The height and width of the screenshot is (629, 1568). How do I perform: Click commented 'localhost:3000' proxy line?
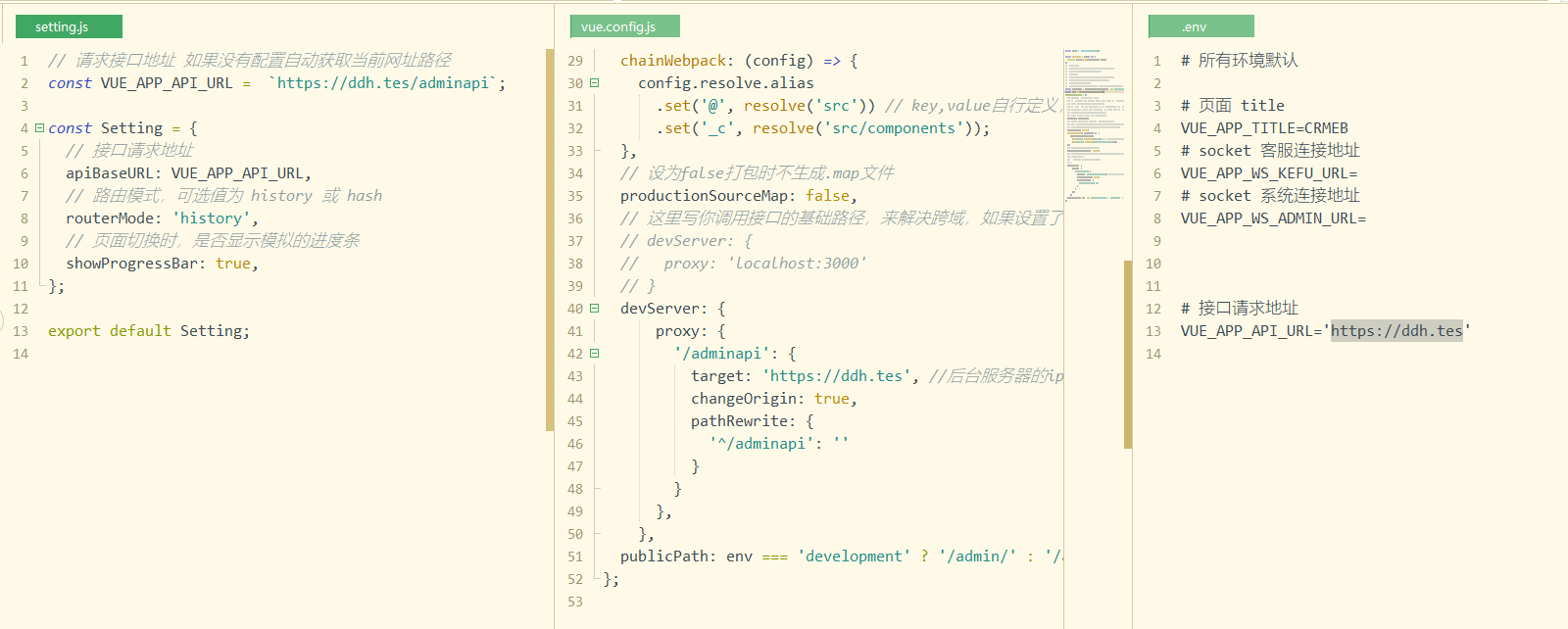pos(744,264)
